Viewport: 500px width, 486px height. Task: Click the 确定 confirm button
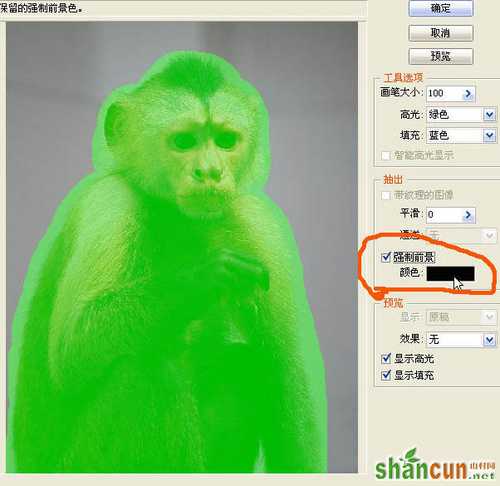tap(441, 8)
